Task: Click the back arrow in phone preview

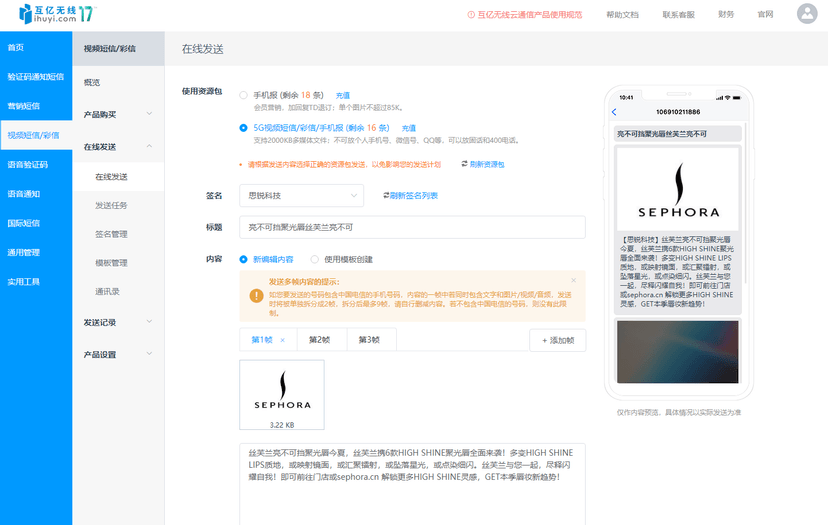Action: [614, 112]
